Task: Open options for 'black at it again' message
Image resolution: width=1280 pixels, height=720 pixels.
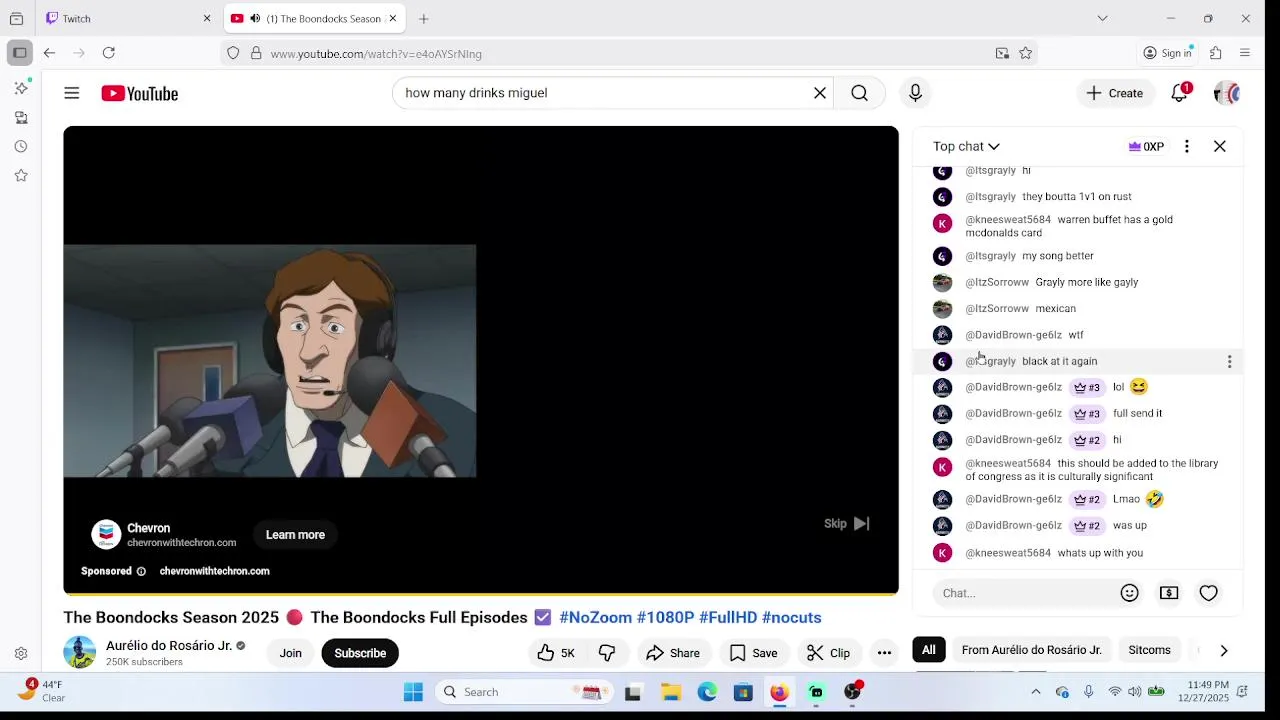Action: pos(1230,361)
